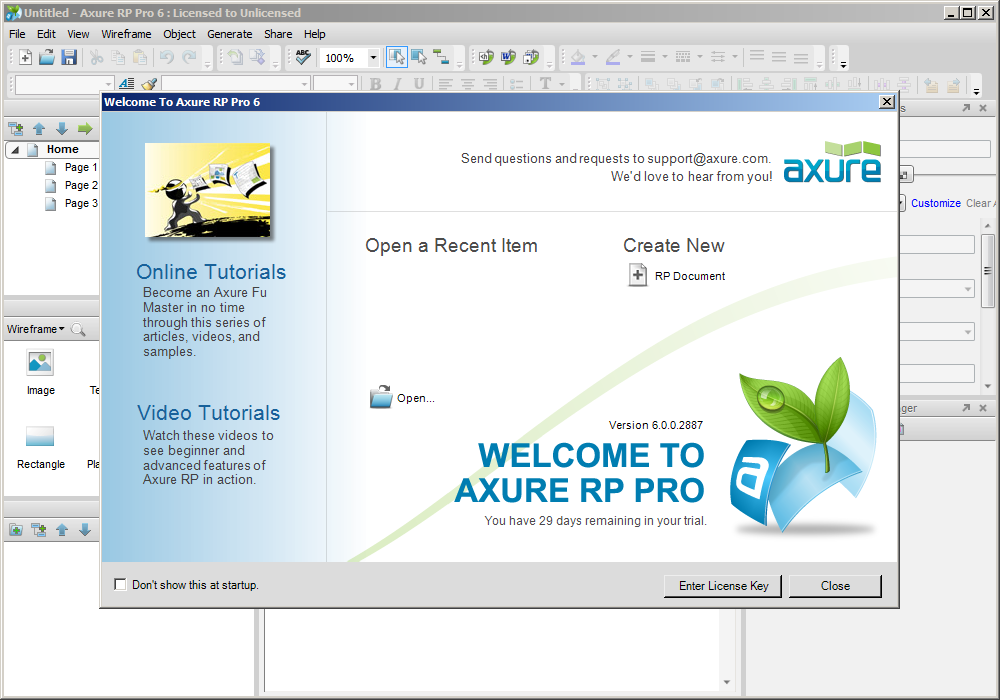1000x700 pixels.
Task: Click the Generate Word specification icon
Action: [508, 57]
